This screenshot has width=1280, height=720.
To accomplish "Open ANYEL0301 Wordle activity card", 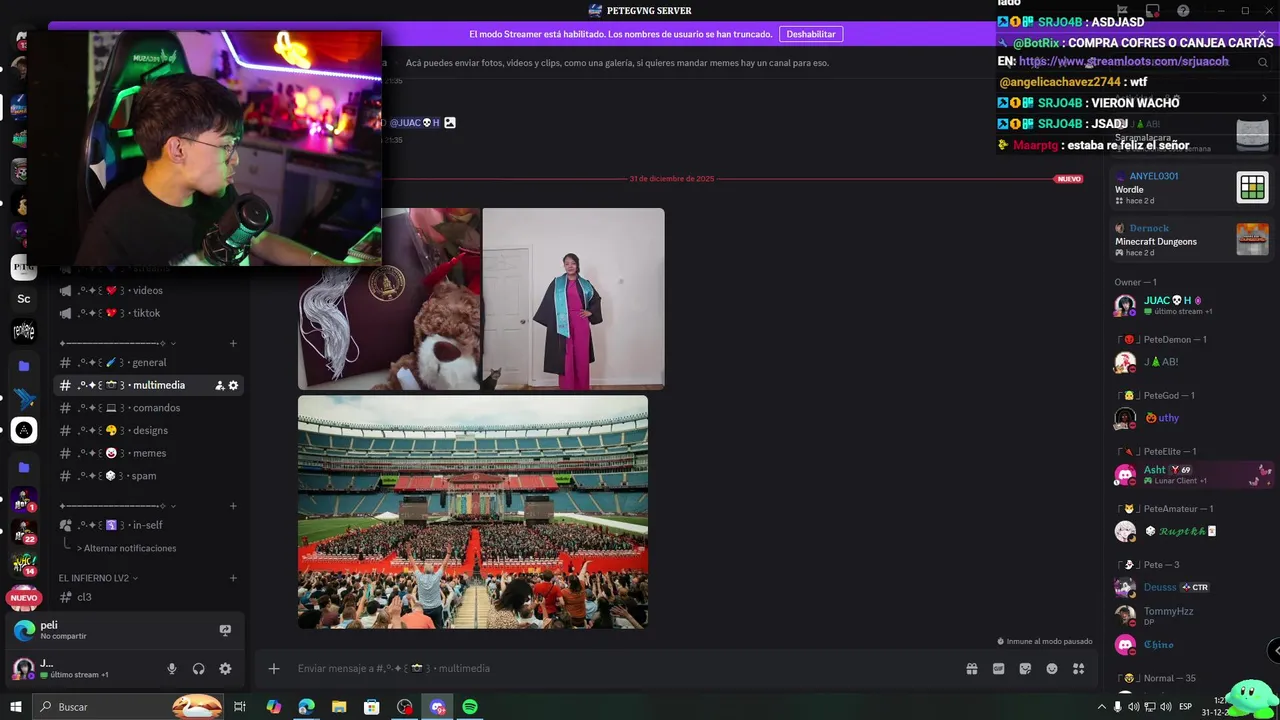I will click(x=1190, y=187).
